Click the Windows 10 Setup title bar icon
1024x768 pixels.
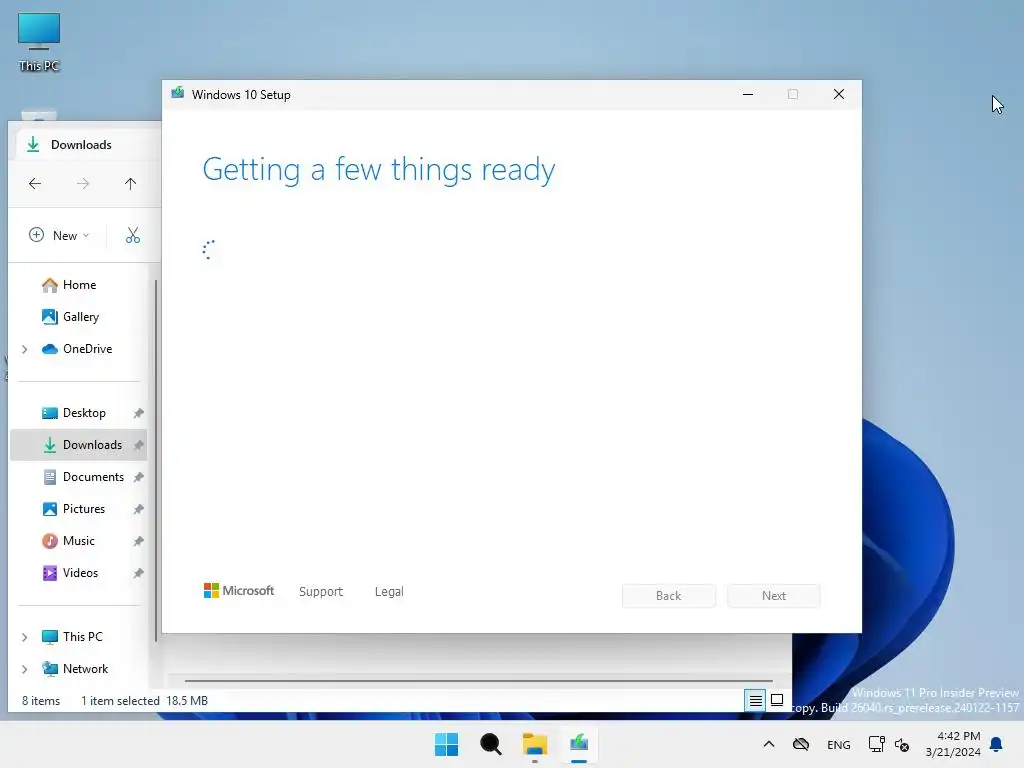[178, 93]
